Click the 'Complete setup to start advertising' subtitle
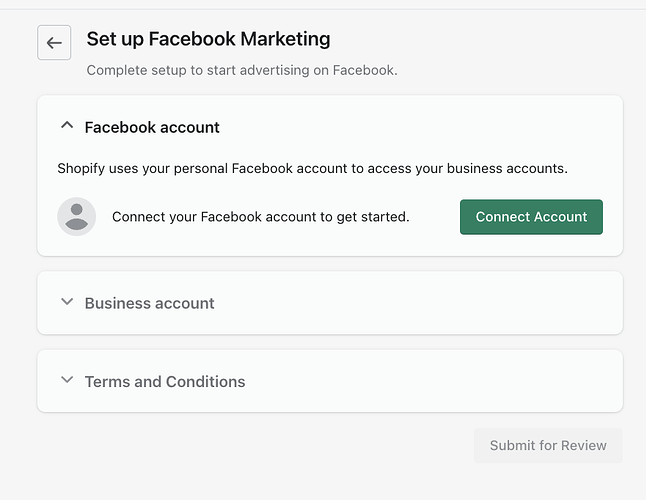 click(x=242, y=70)
